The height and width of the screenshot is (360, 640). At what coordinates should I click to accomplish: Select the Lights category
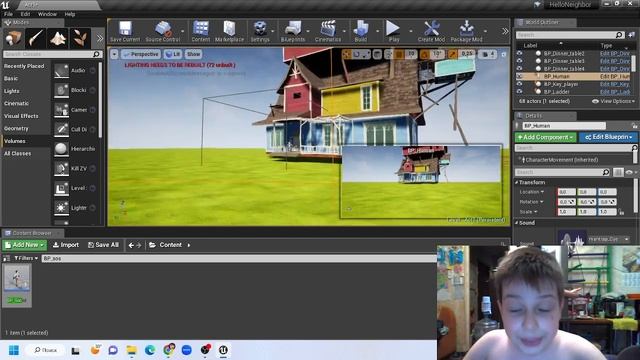pos(12,91)
